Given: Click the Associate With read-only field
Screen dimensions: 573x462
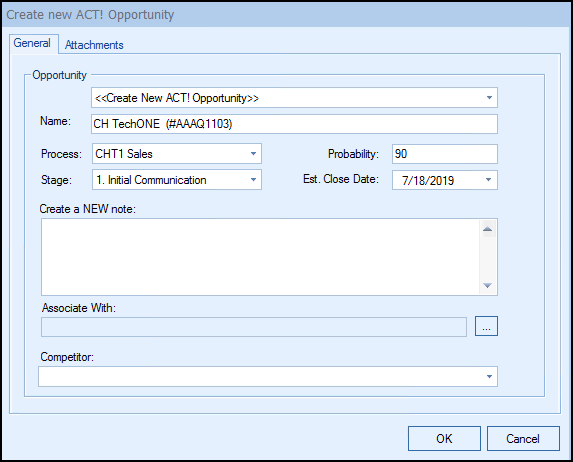Looking at the screenshot, I should 254,327.
